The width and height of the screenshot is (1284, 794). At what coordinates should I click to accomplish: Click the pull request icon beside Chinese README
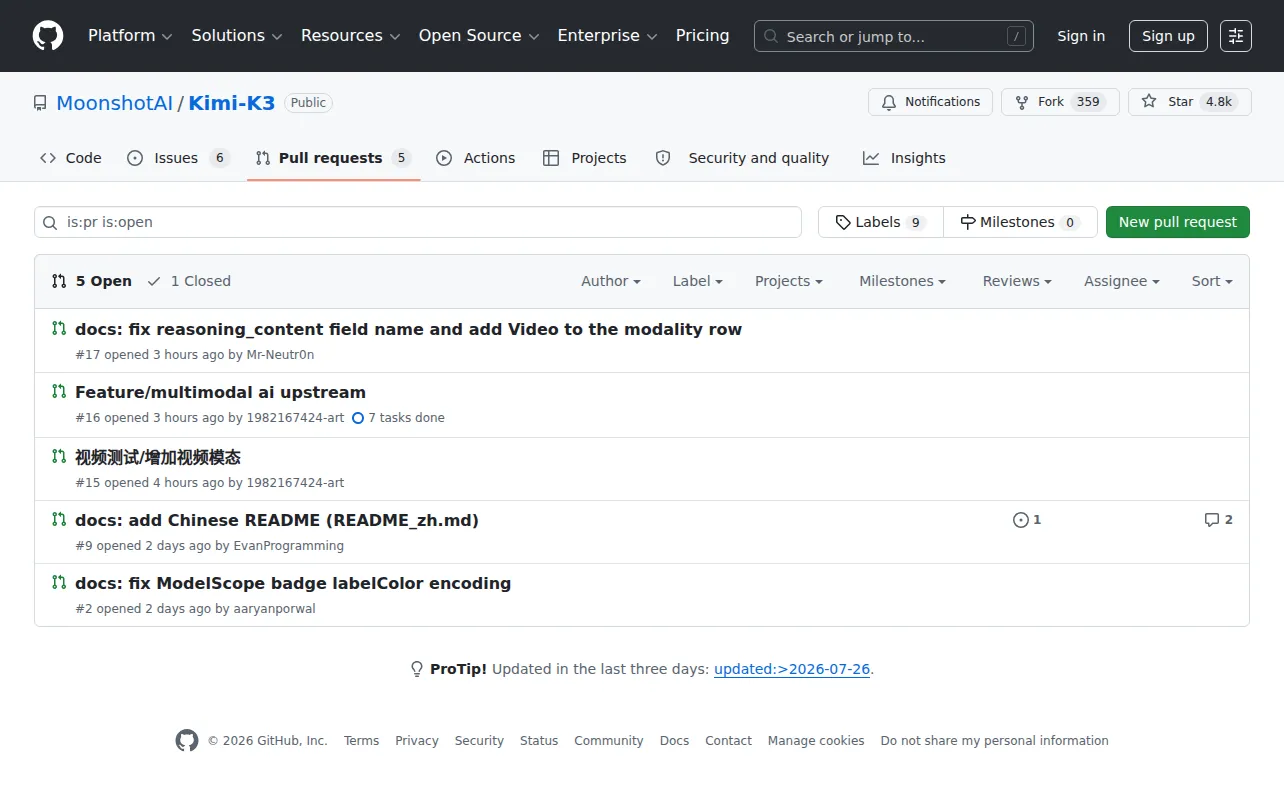(x=59, y=520)
